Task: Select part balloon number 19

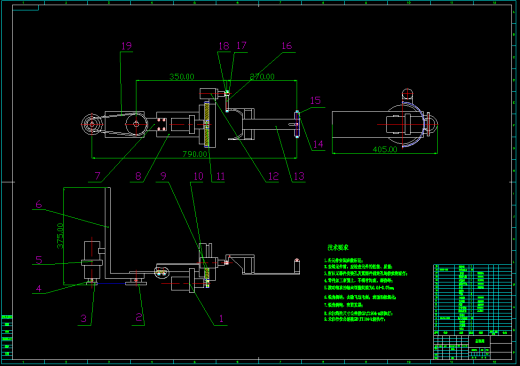Action: [127, 46]
